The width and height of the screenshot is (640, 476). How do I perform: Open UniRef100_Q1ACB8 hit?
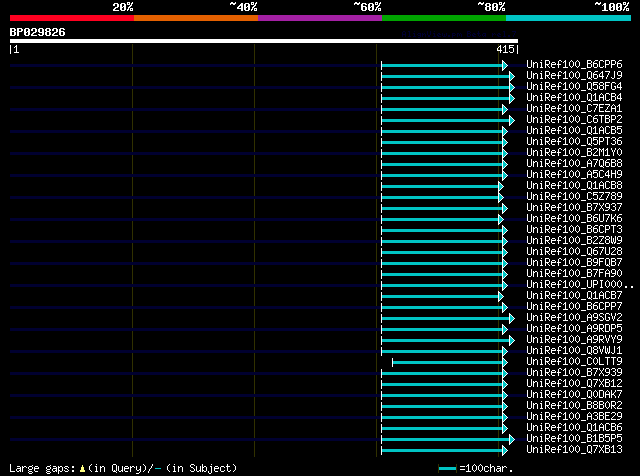pos(574,186)
